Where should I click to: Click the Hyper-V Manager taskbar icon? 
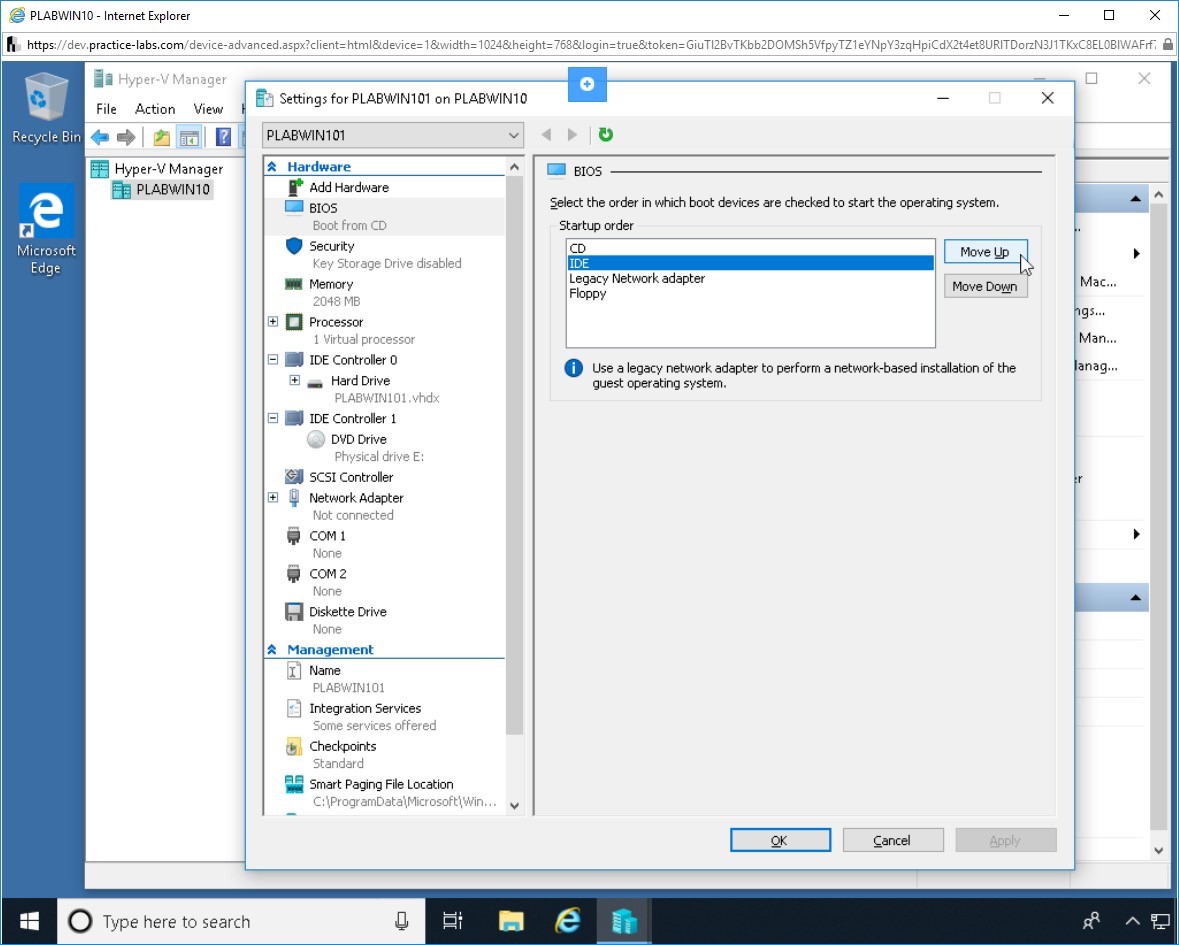point(624,921)
